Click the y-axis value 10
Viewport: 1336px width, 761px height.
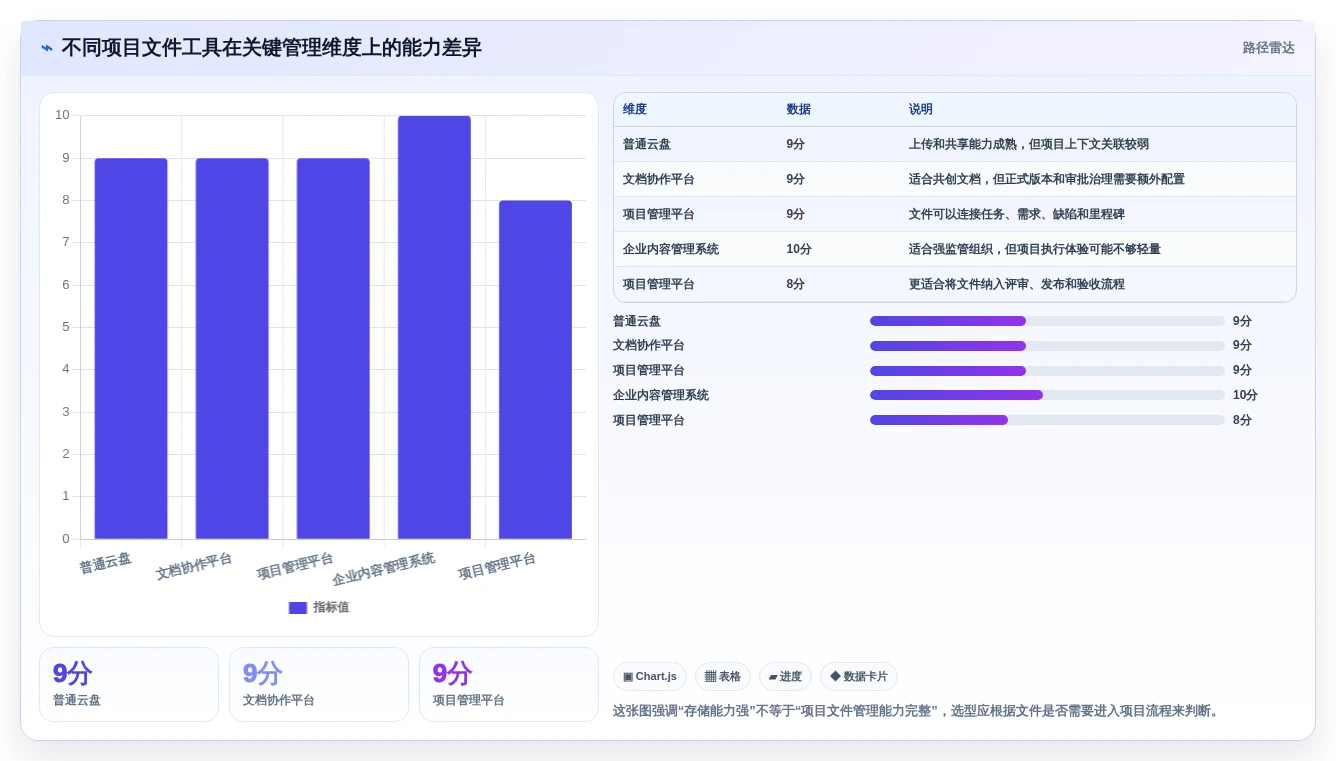[x=62, y=115]
